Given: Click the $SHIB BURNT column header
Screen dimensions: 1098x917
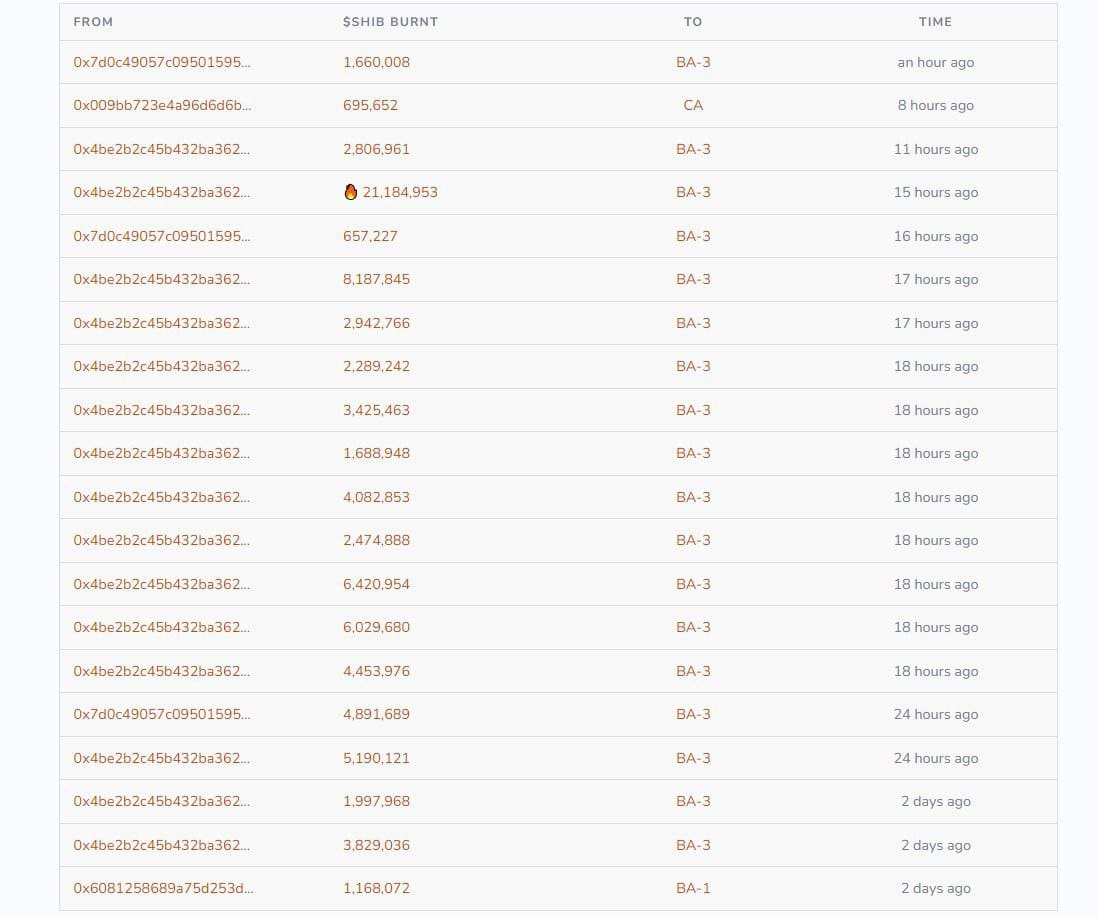Looking at the screenshot, I should point(390,22).
